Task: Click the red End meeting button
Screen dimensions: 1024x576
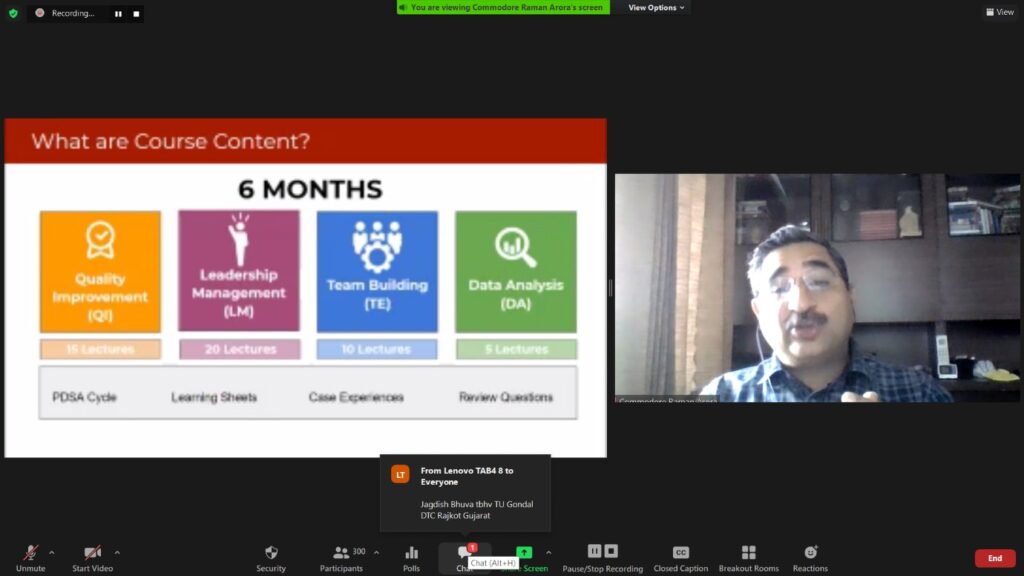Action: point(994,558)
